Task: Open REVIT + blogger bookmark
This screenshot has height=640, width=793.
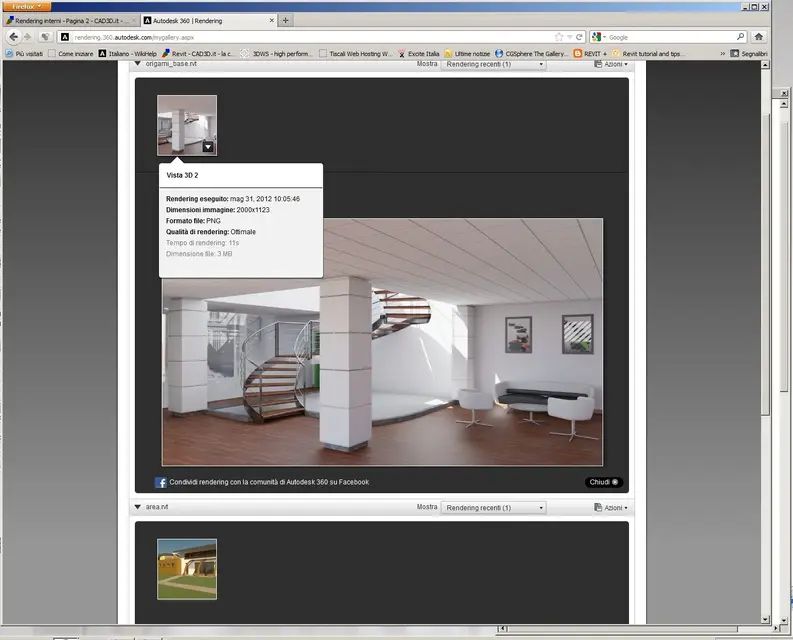Action: [x=590, y=54]
